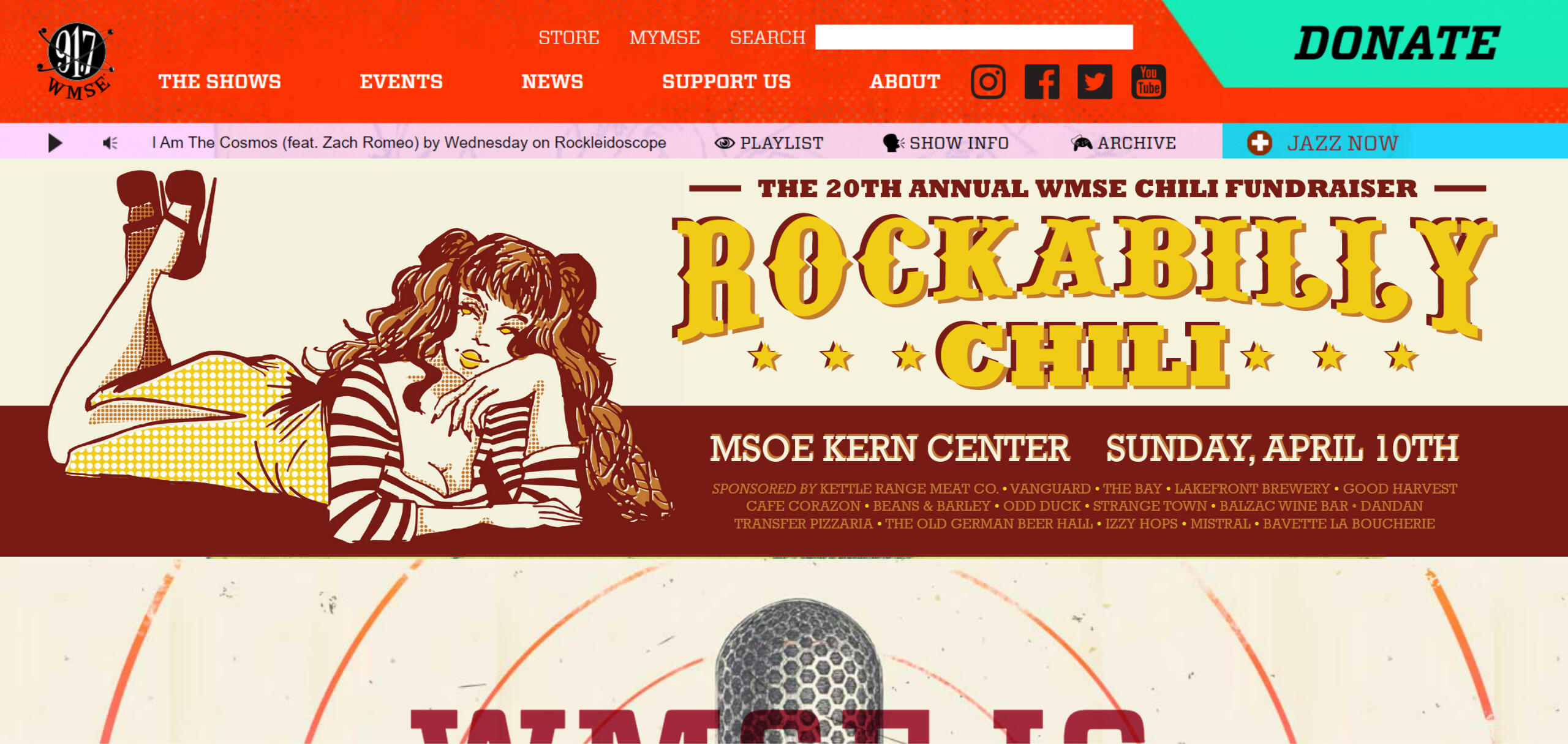Open WMSE Facebook page icon
The width and height of the screenshot is (1568, 744).
point(1042,81)
